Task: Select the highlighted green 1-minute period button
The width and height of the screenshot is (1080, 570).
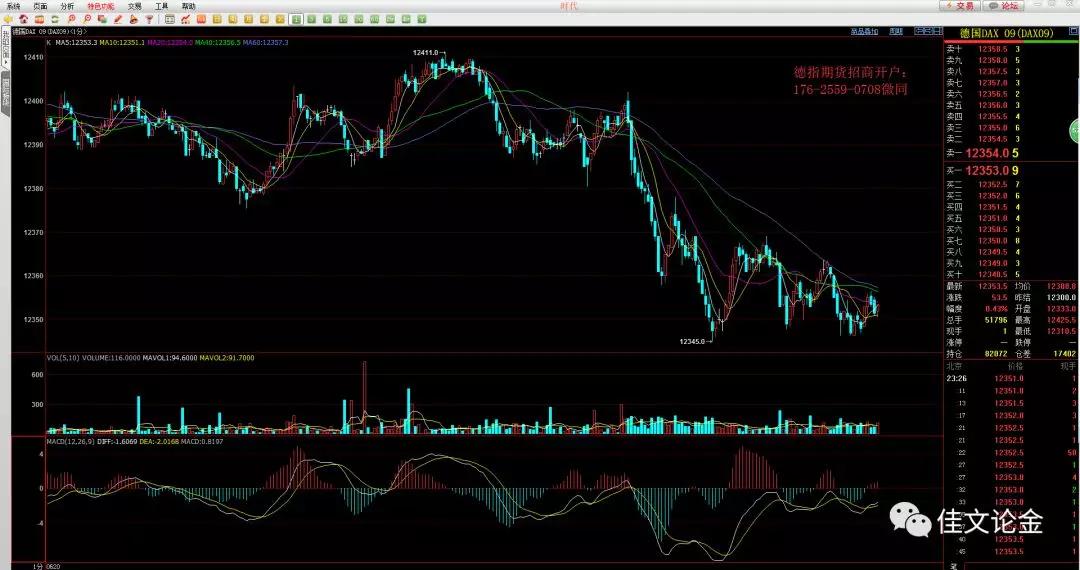Action: (x=296, y=19)
